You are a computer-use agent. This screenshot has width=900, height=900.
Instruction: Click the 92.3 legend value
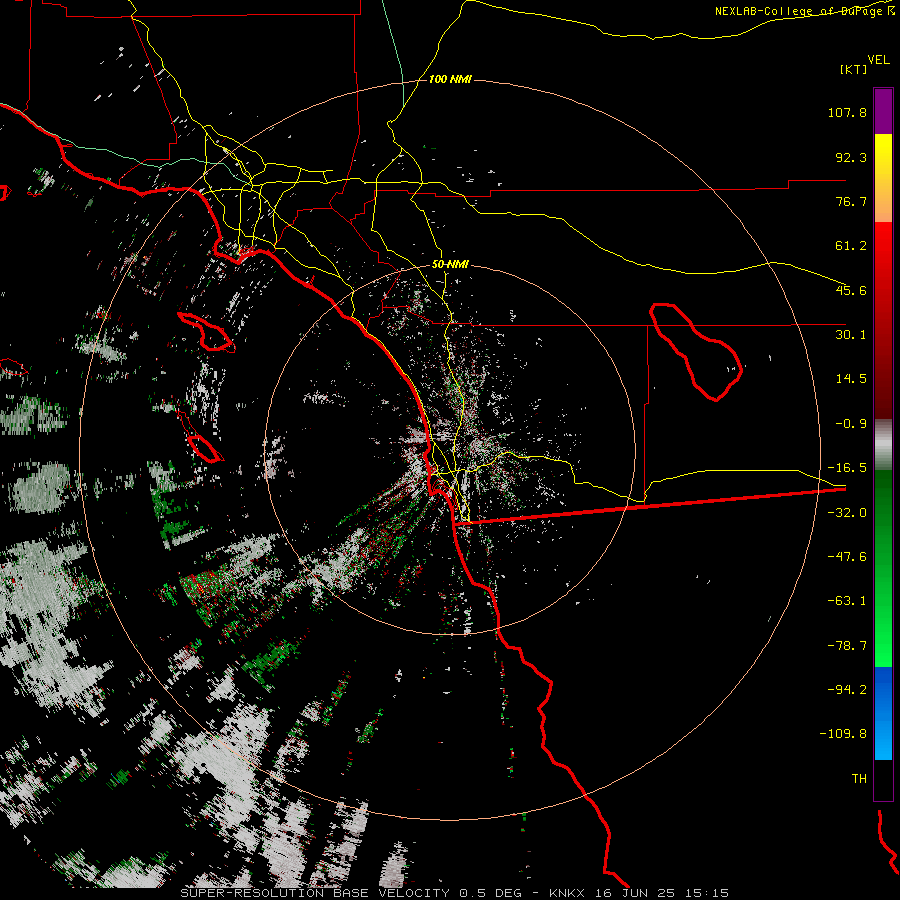click(851, 157)
